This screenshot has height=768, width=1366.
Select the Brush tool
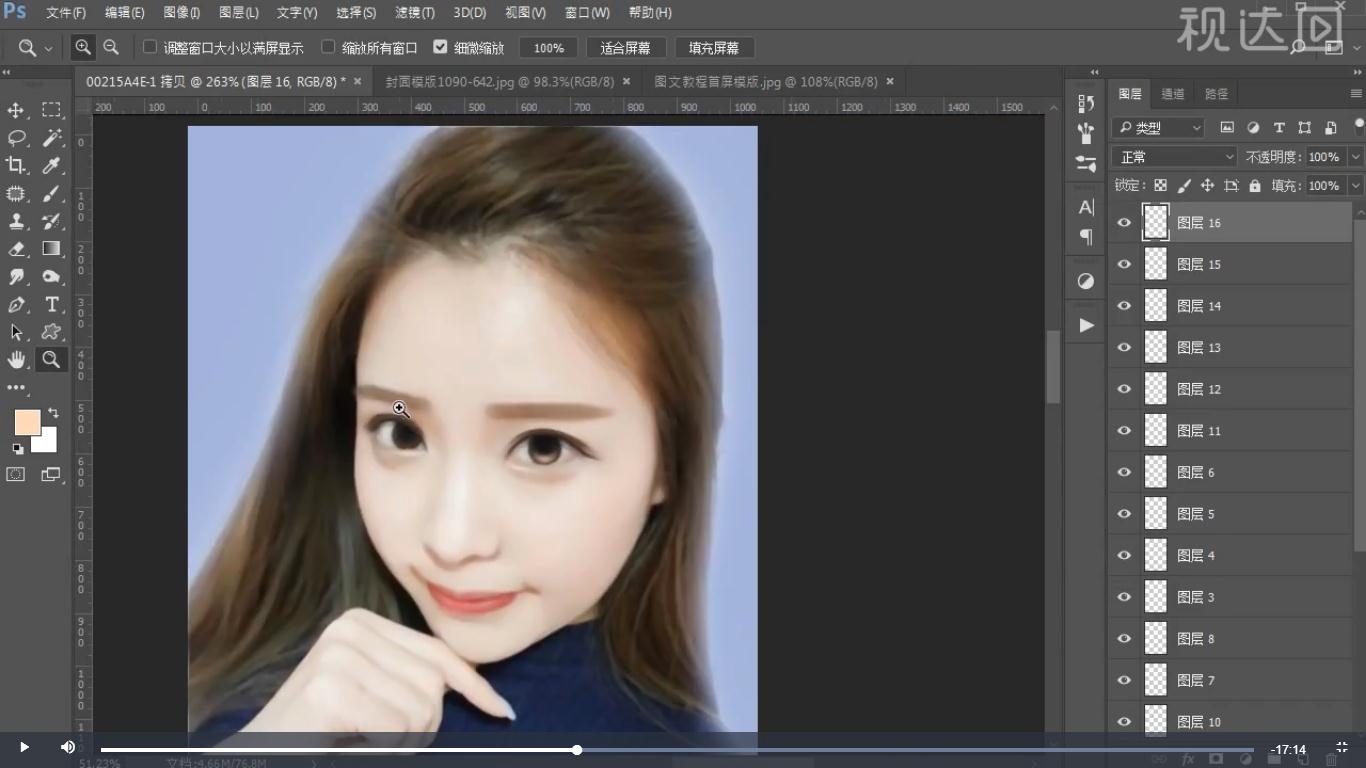(51, 194)
